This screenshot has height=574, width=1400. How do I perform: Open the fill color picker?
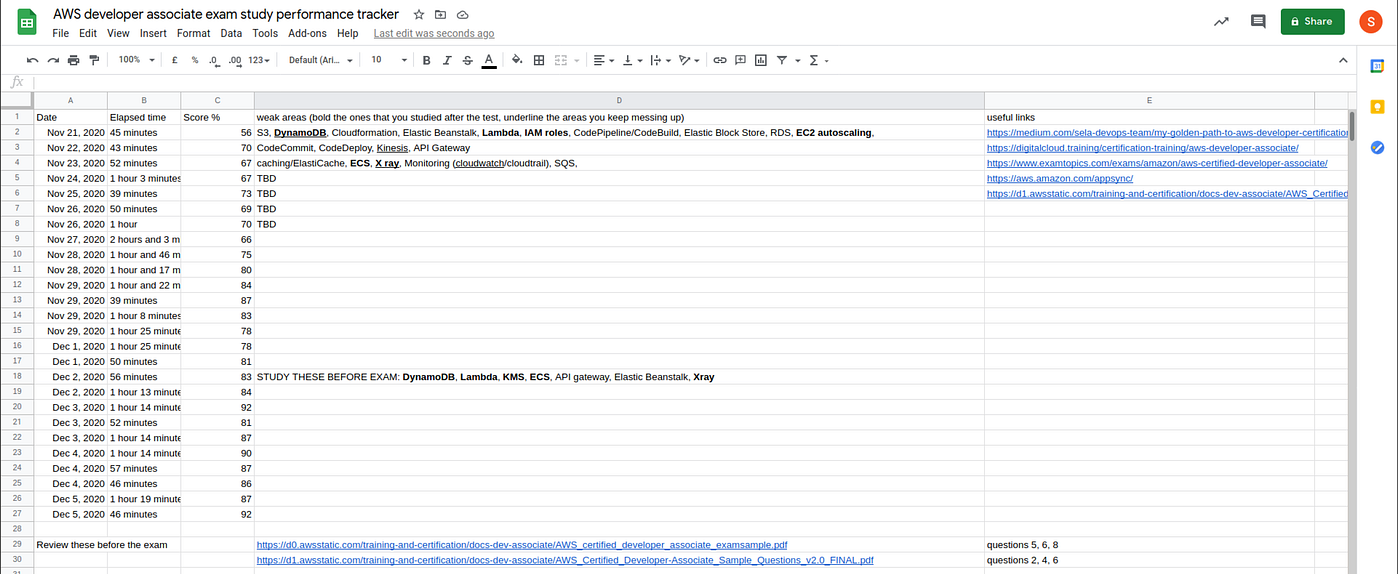click(517, 60)
